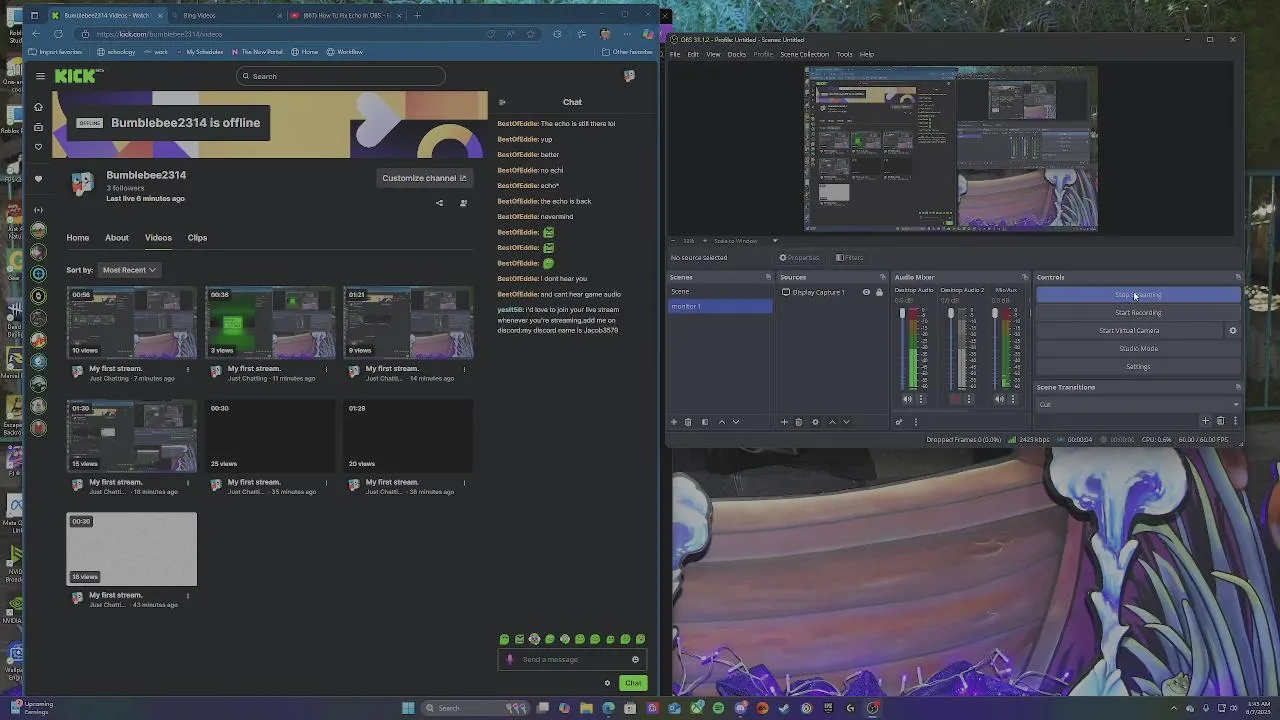Click Stop Streaming button
Viewport: 1280px width, 720px height.
pos(1138,295)
